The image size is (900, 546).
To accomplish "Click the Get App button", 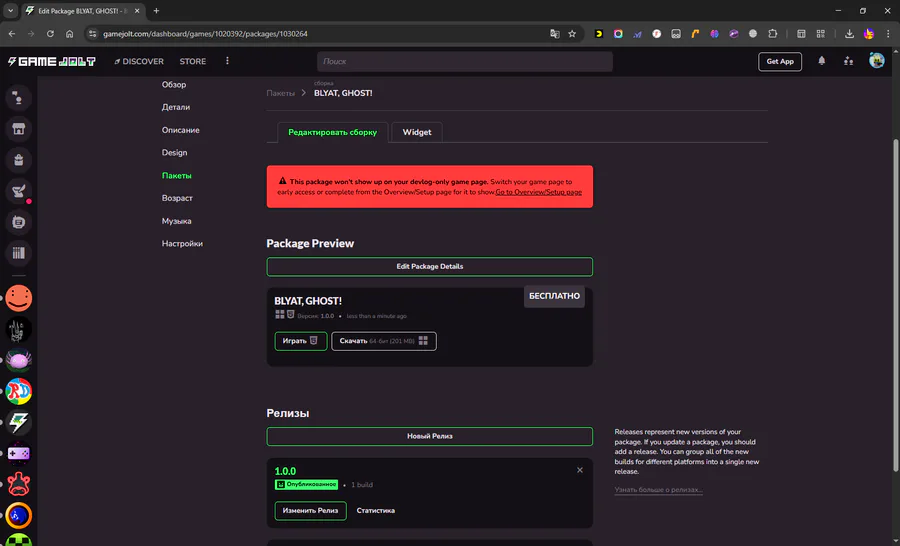I will pos(780,61).
